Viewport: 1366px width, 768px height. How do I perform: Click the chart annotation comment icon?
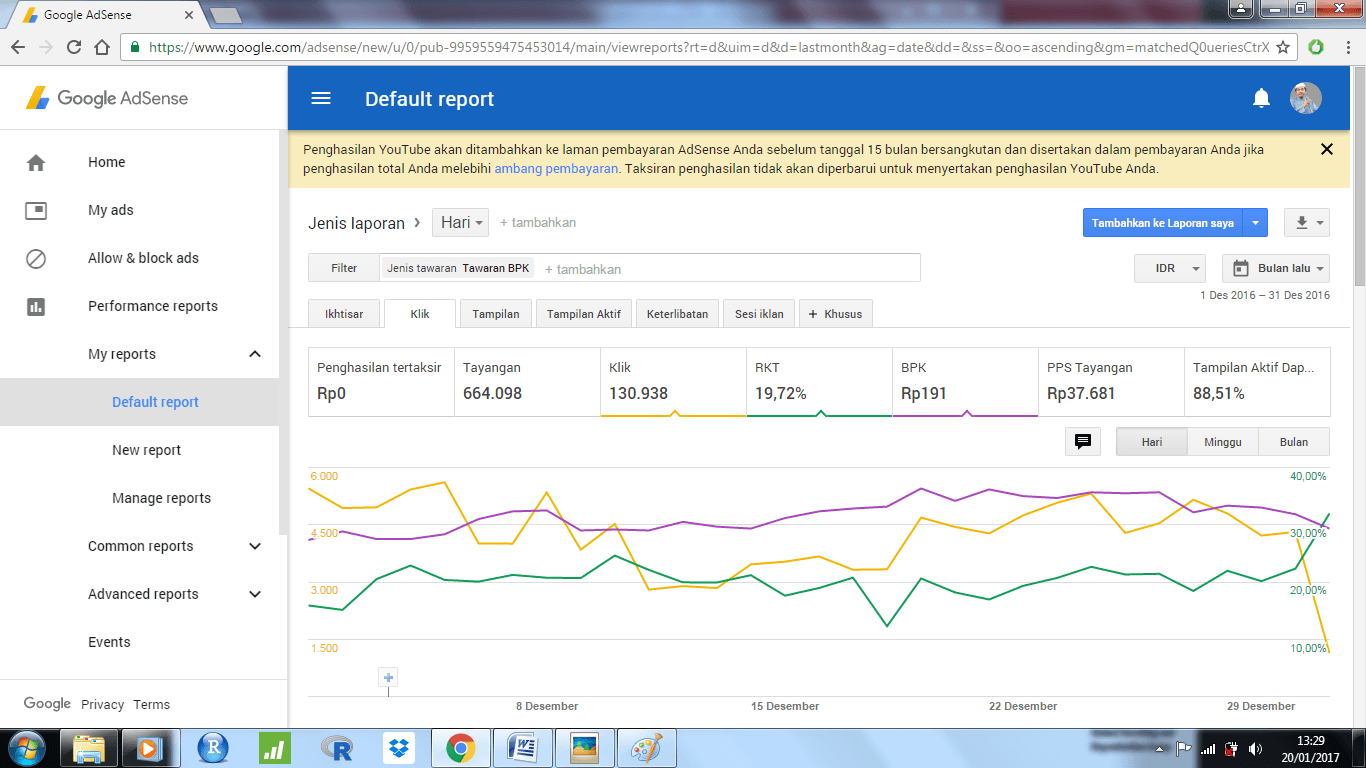(x=1082, y=442)
